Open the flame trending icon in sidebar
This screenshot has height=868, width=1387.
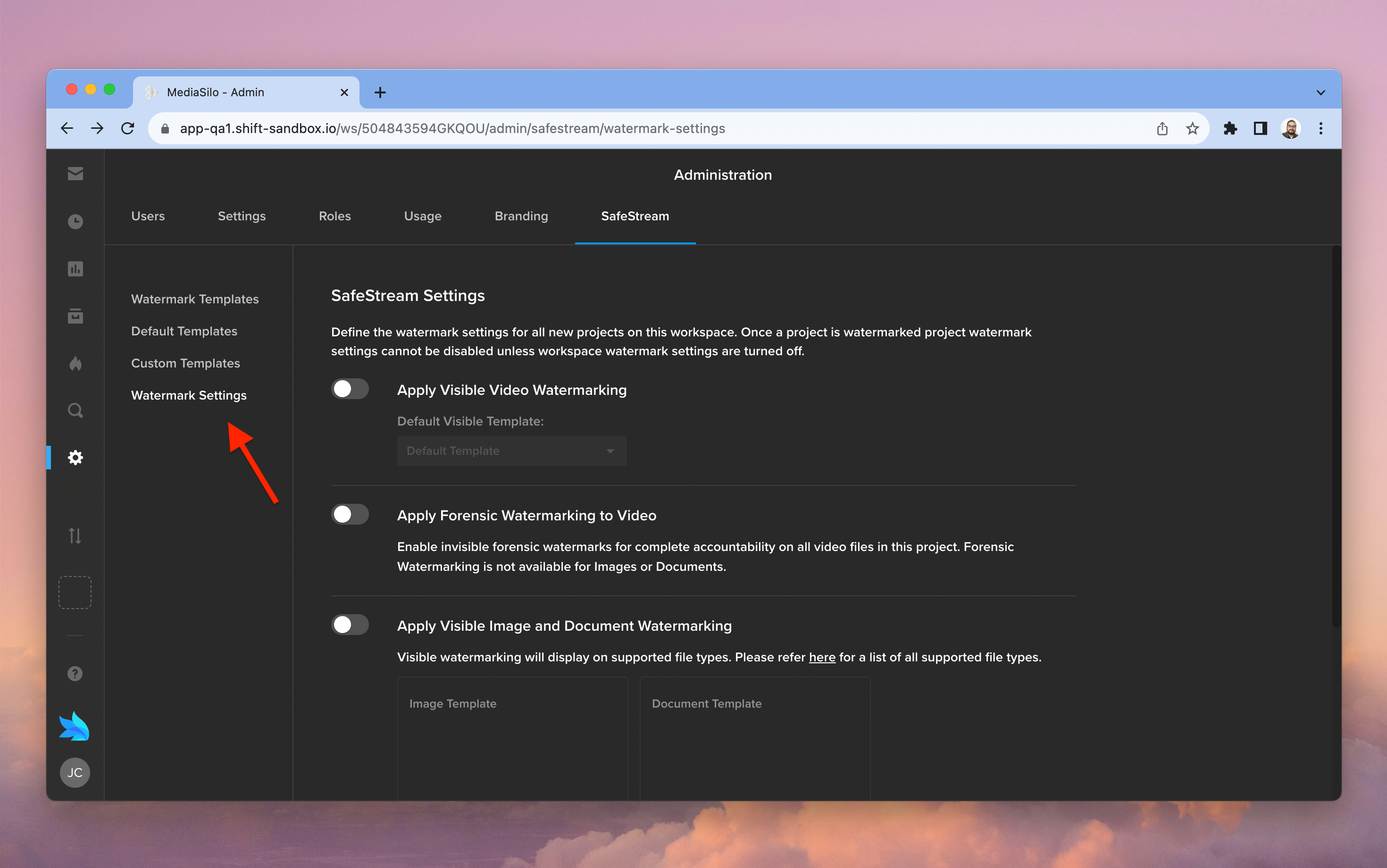coord(75,363)
